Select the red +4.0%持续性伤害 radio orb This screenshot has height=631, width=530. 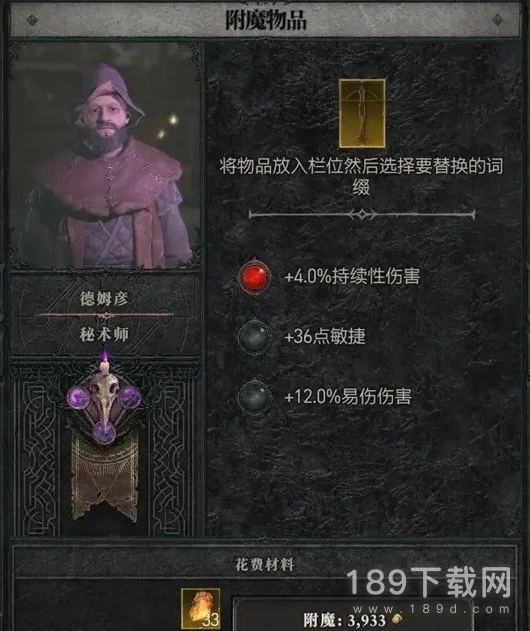[254, 277]
